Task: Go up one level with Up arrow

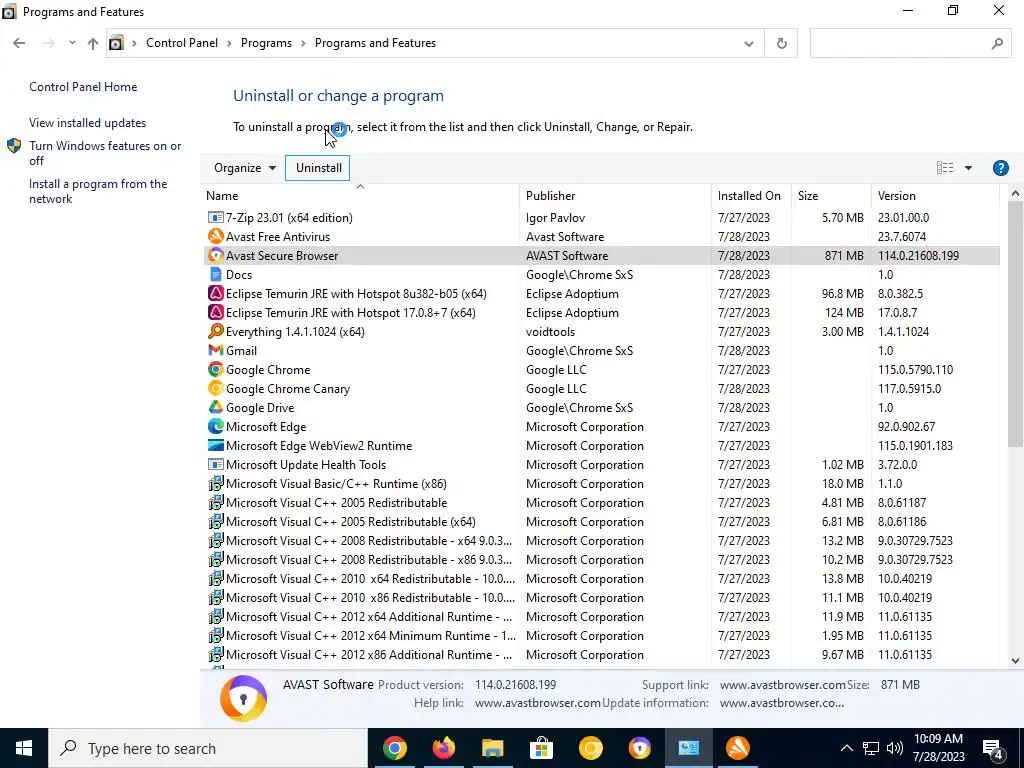Action: [x=93, y=43]
